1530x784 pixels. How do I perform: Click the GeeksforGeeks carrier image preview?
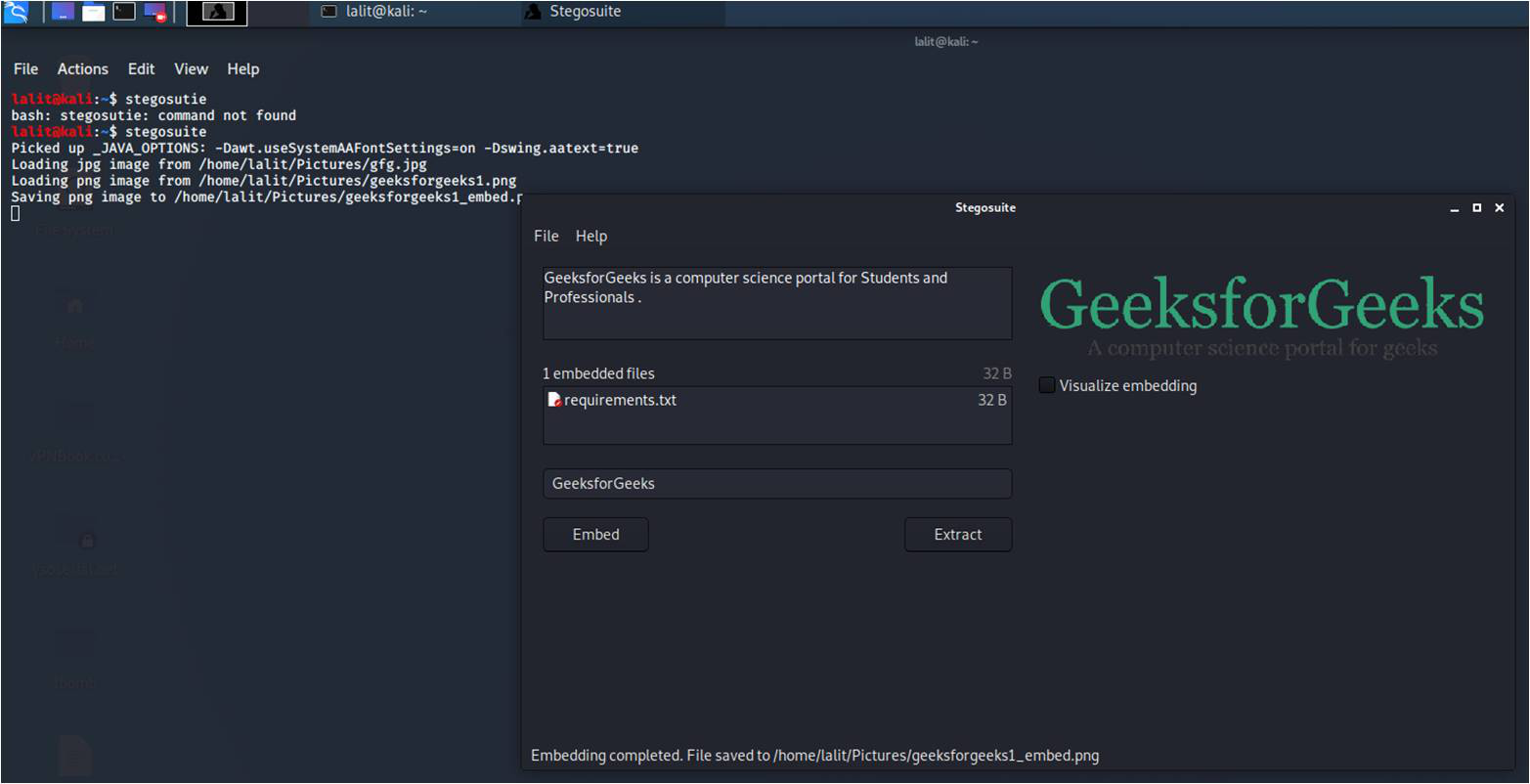pos(1262,317)
